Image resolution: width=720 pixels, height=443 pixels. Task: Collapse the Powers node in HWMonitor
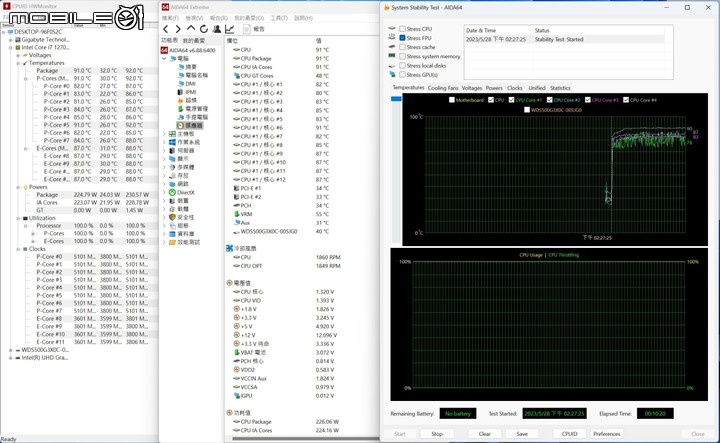point(18,187)
